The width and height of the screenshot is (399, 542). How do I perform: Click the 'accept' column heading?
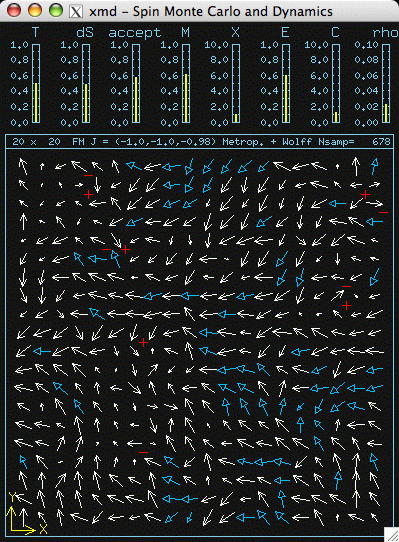[135, 33]
